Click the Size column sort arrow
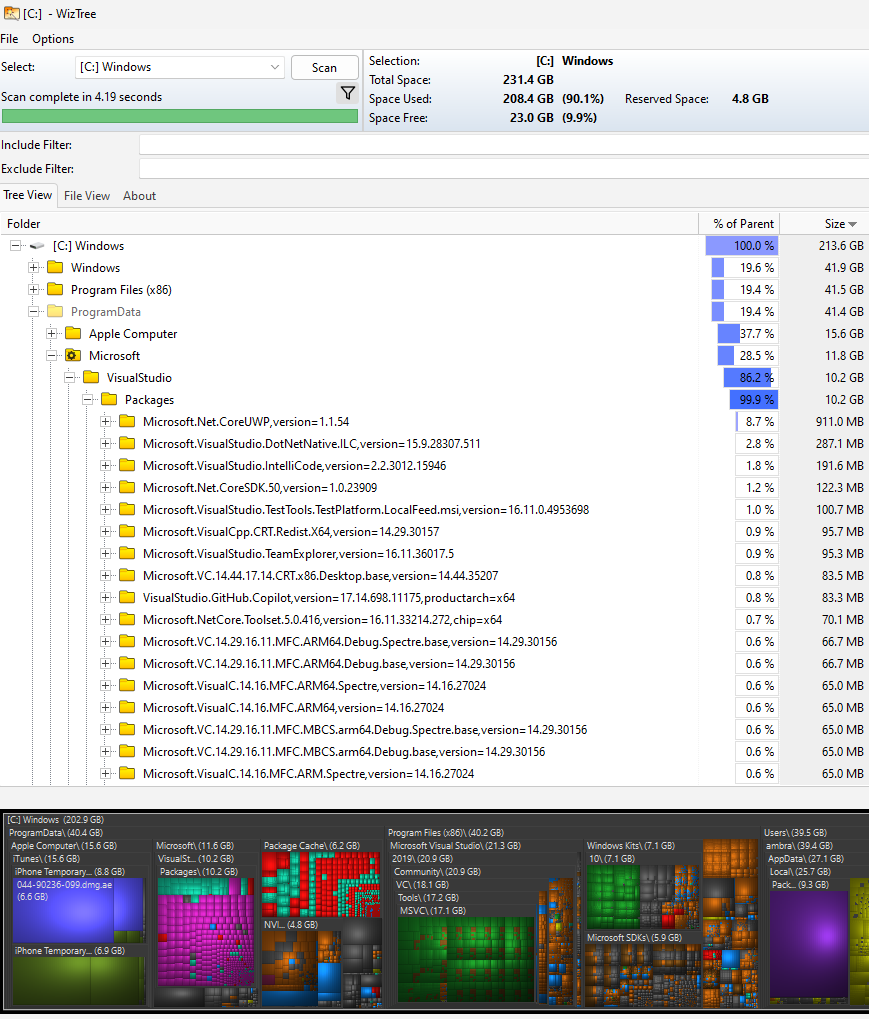 853,224
